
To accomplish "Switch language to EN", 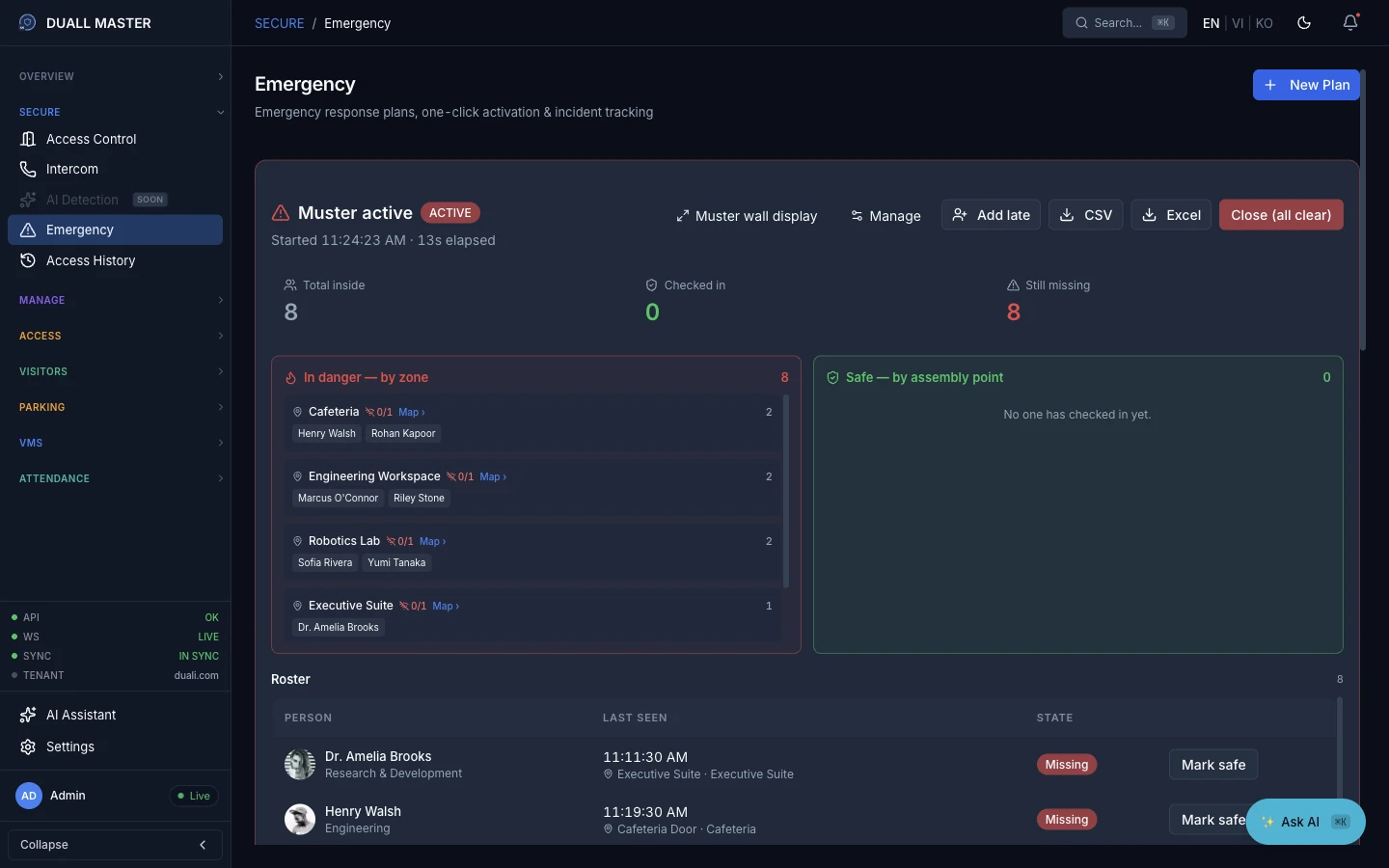I will pyautogui.click(x=1211, y=23).
